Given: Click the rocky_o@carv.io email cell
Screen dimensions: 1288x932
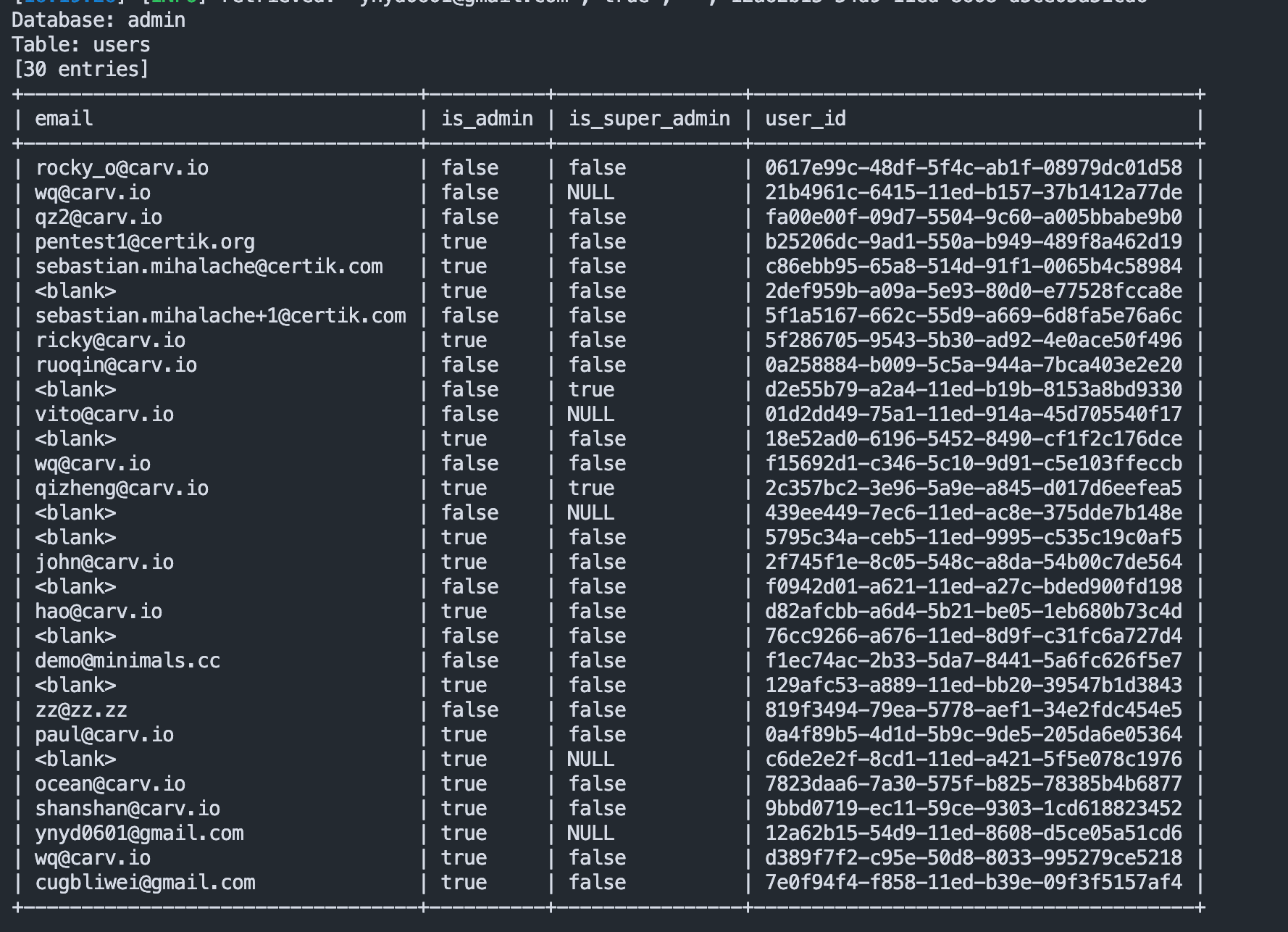Looking at the screenshot, I should tap(122, 168).
